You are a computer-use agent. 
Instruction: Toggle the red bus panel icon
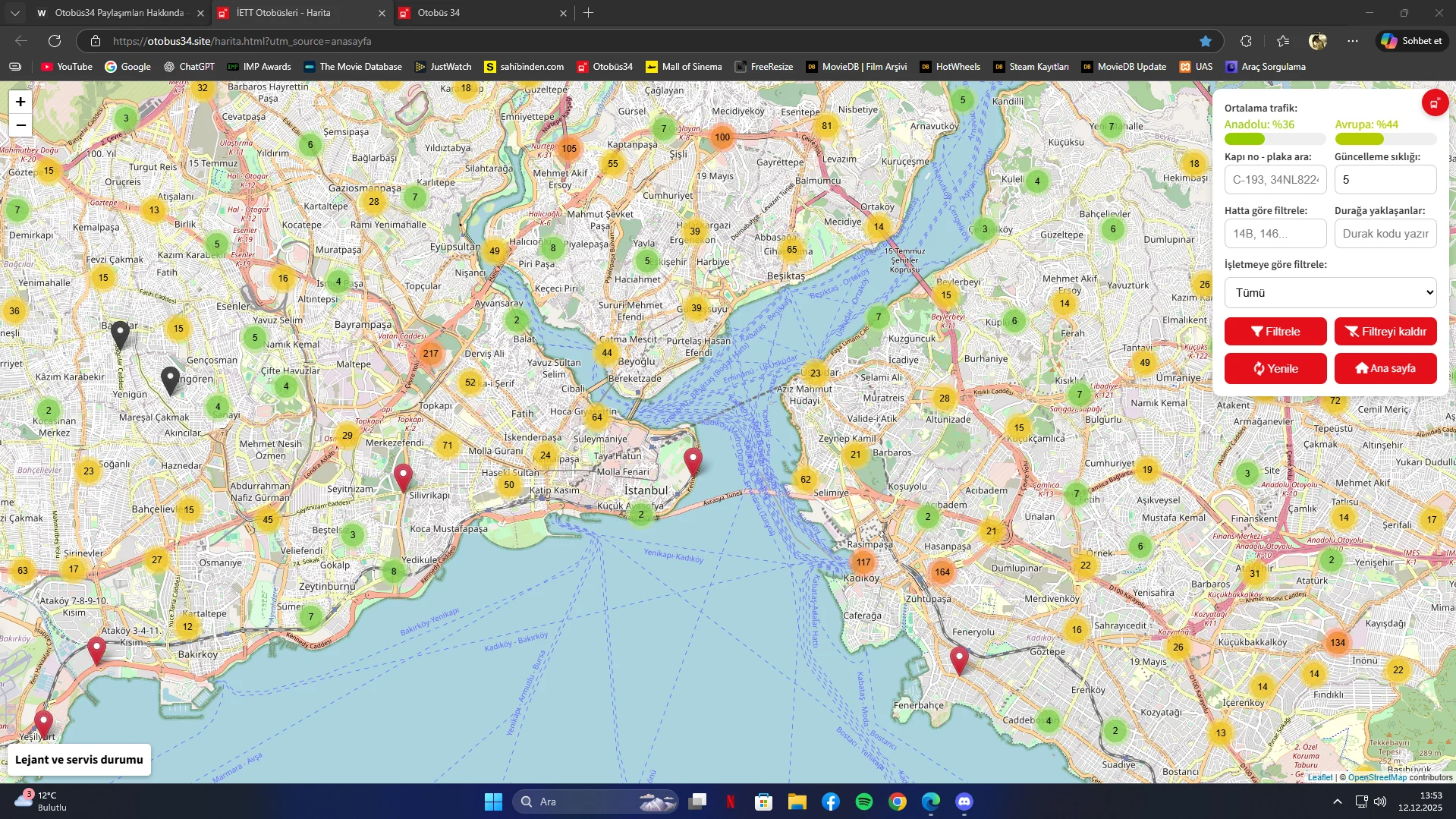tap(1434, 102)
